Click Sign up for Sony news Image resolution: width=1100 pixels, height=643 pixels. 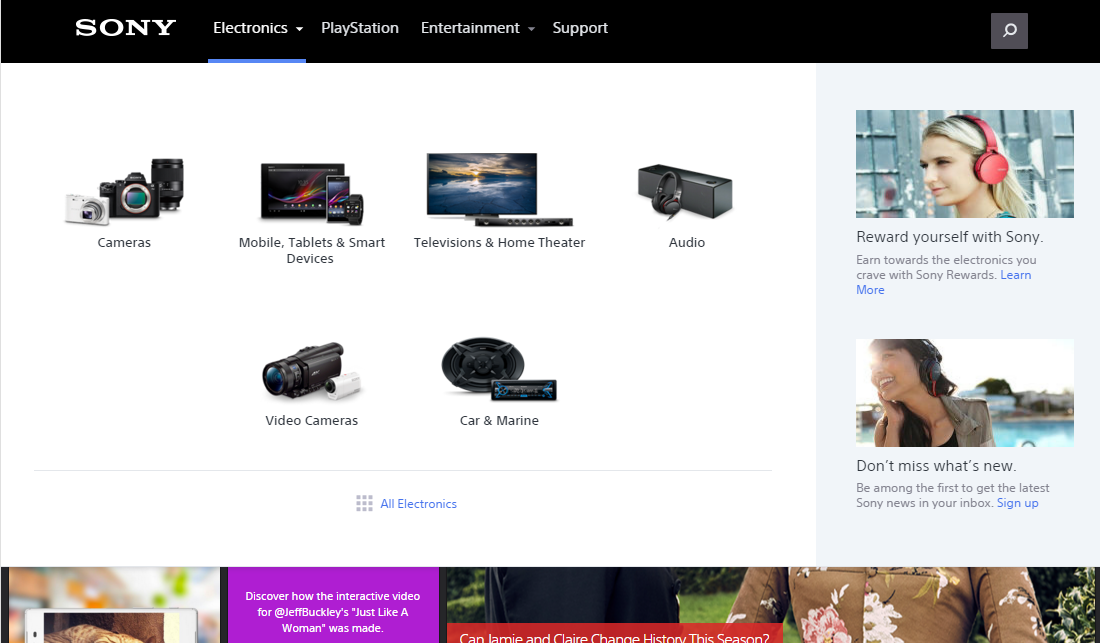(x=1017, y=502)
